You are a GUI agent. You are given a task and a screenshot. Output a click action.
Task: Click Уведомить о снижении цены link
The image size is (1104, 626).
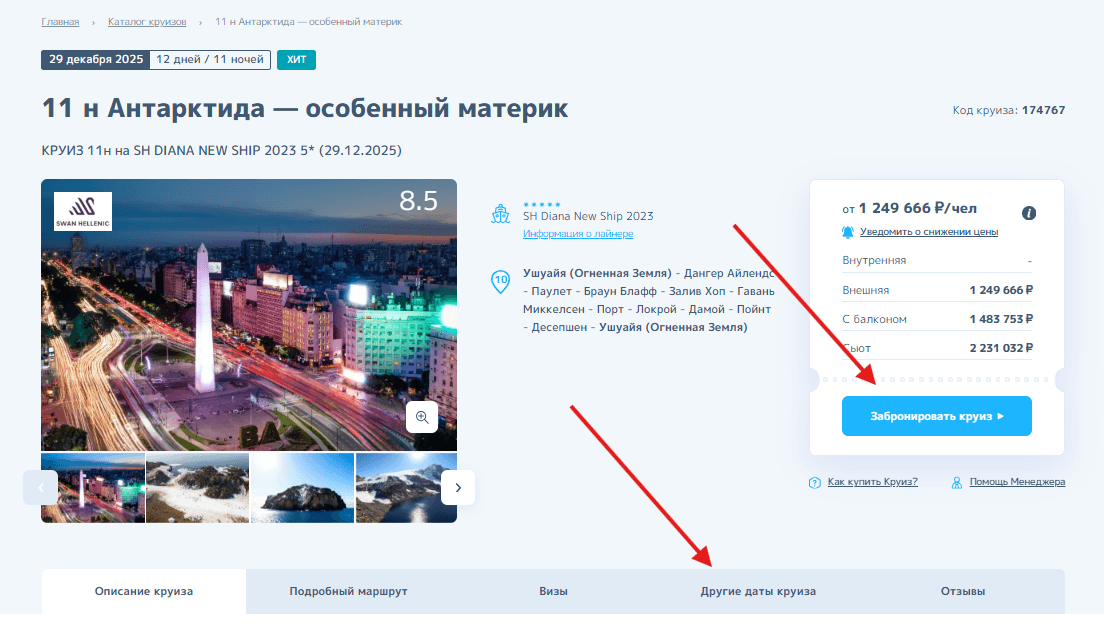[928, 232]
